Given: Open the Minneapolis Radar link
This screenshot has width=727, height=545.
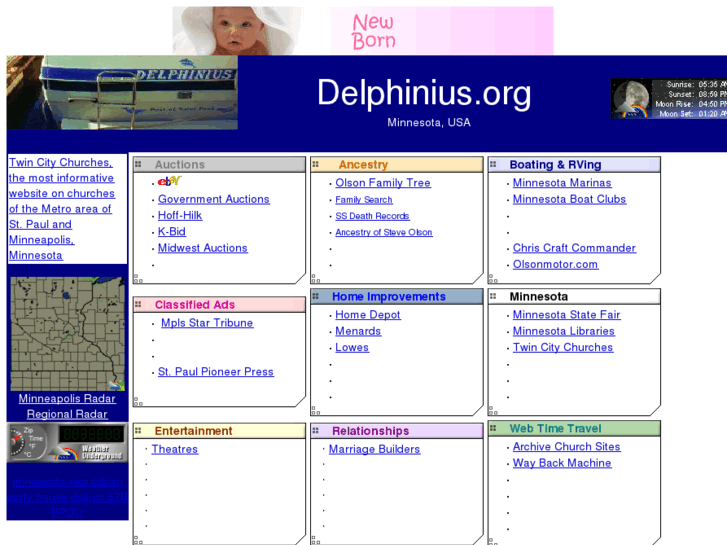Looking at the screenshot, I should [67, 398].
